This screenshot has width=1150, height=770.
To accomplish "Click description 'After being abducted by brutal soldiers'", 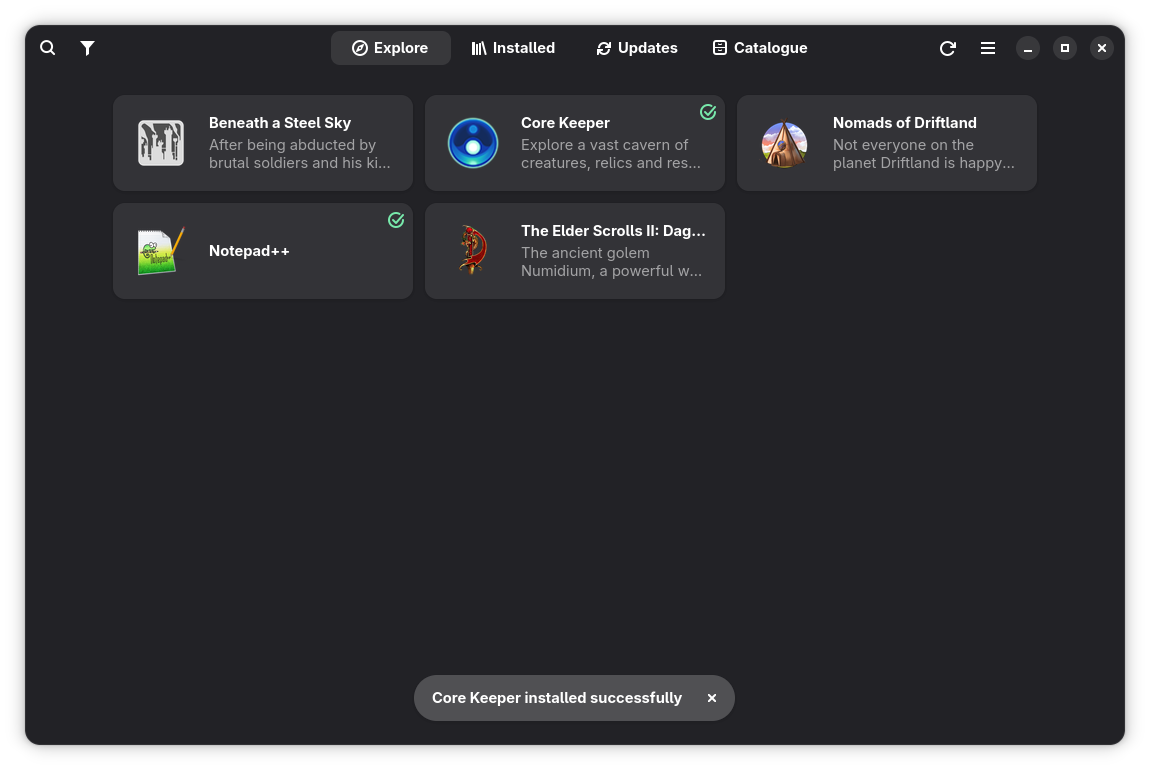I will 299,154.
